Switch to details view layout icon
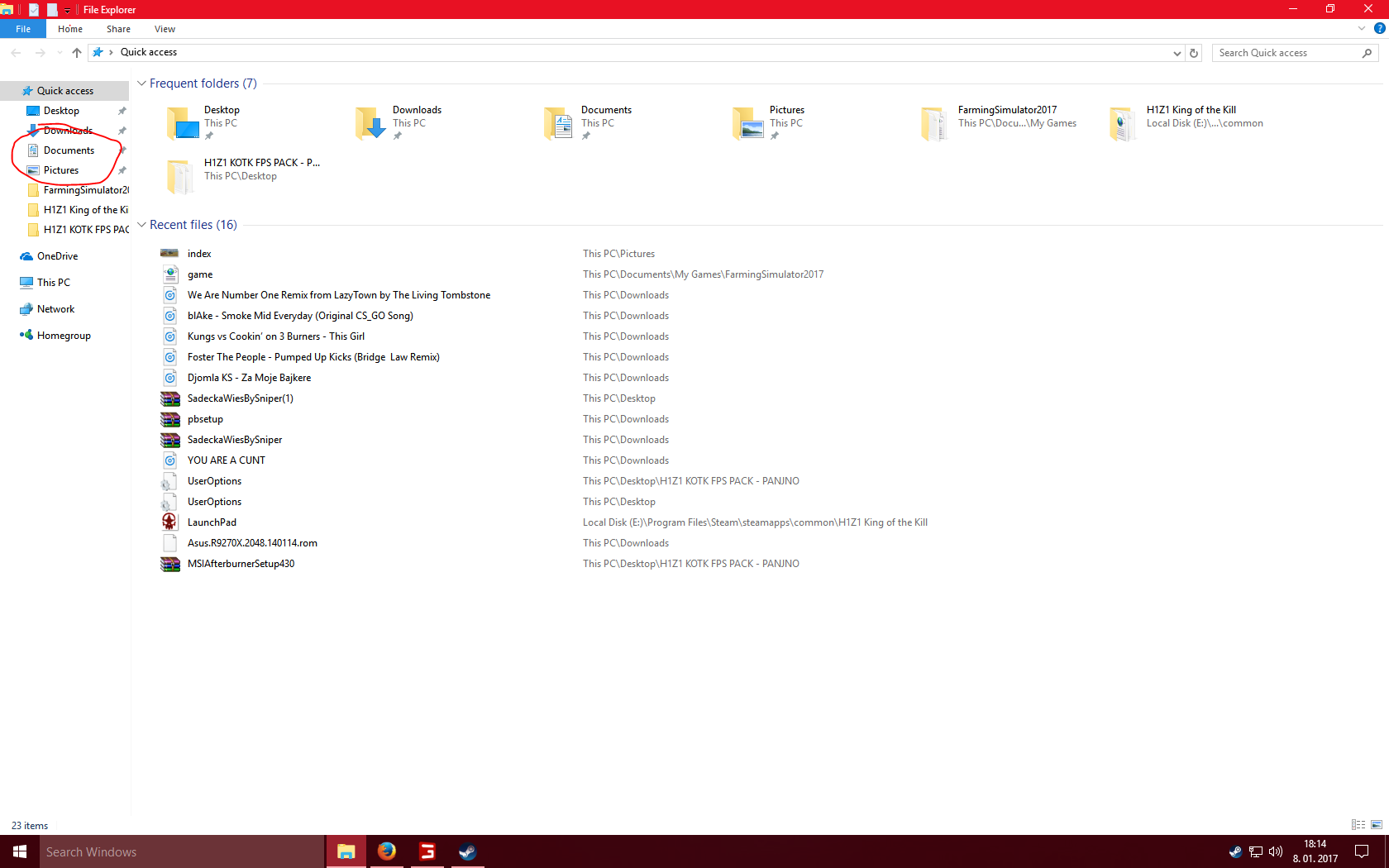This screenshot has height=868, width=1389. (1358, 824)
